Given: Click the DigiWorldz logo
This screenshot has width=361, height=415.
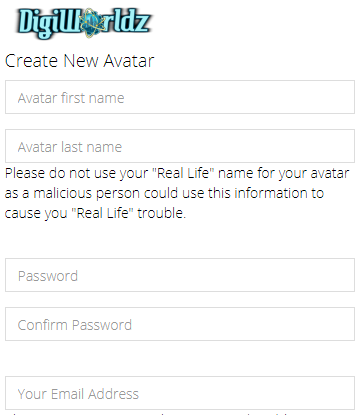Looking at the screenshot, I should click(x=83, y=23).
